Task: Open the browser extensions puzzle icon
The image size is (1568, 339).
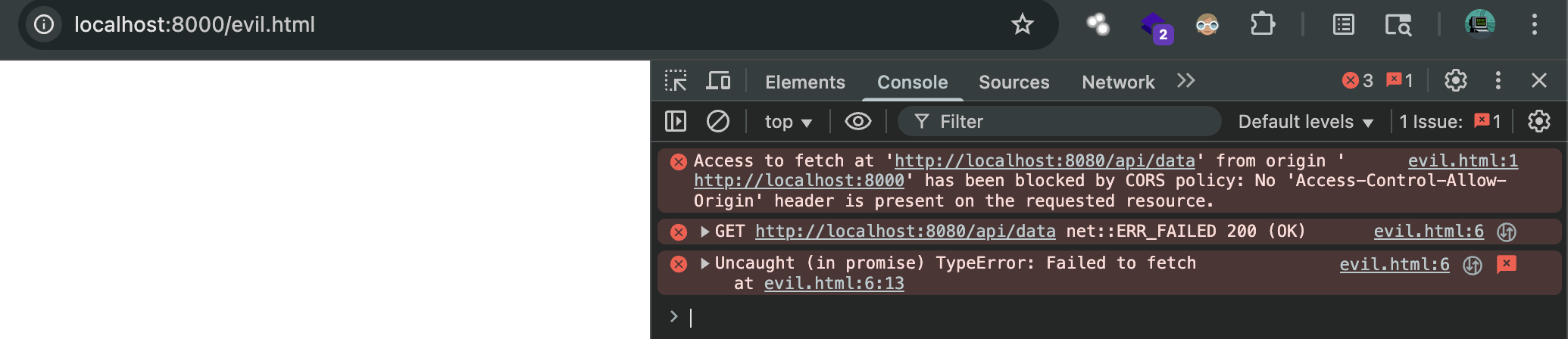Action: coord(1262,24)
